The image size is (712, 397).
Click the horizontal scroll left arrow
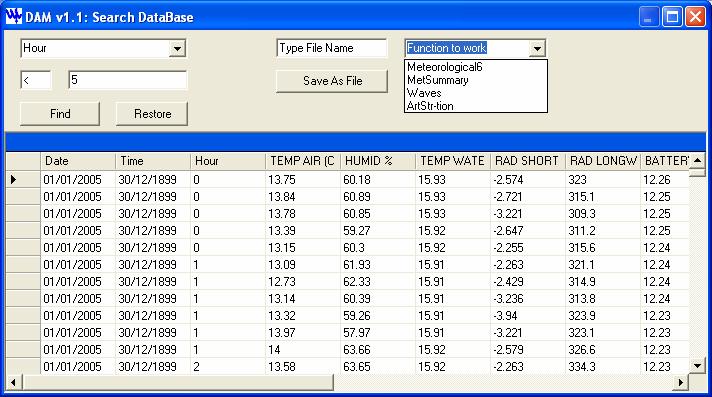[13, 382]
